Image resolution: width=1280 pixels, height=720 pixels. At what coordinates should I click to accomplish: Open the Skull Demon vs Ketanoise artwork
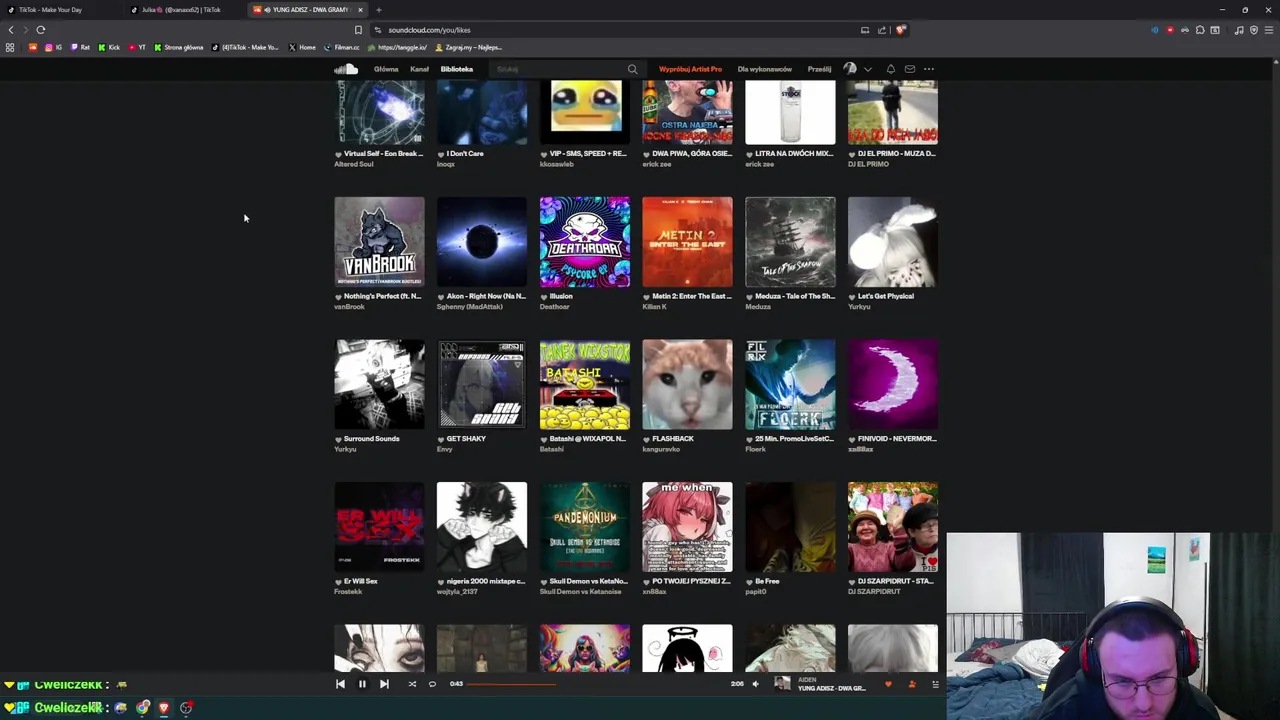point(585,527)
